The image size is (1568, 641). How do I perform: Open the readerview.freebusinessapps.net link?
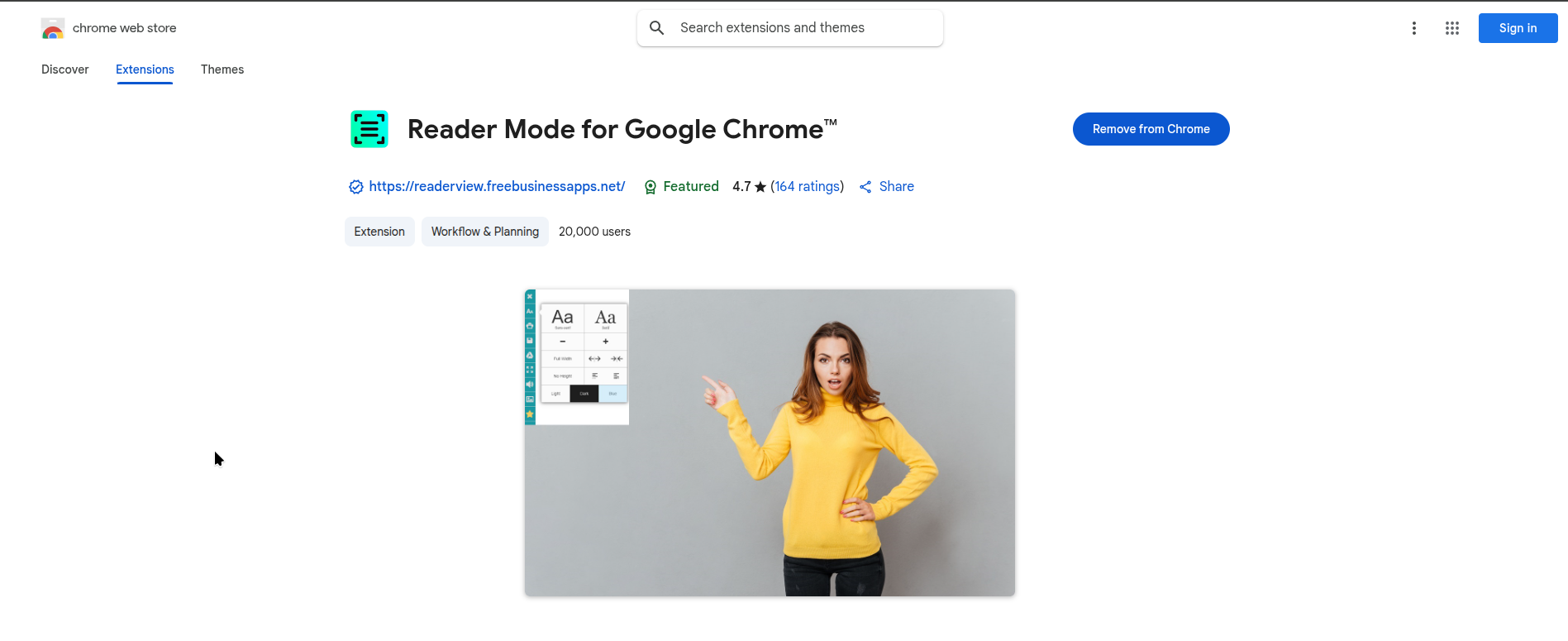click(x=497, y=187)
